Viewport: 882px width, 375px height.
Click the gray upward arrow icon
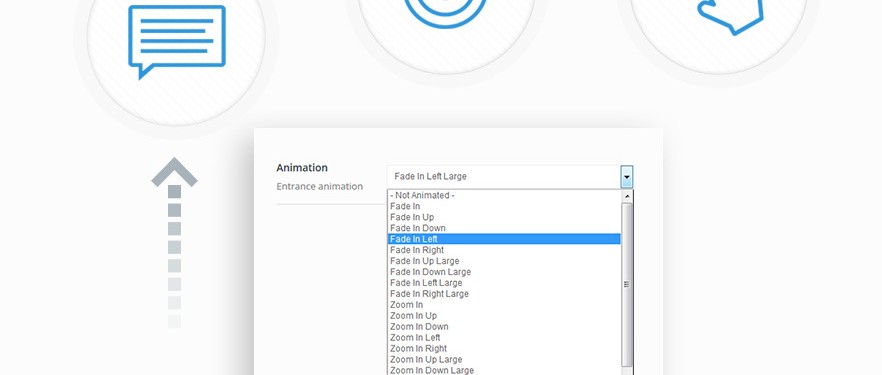pos(174,242)
